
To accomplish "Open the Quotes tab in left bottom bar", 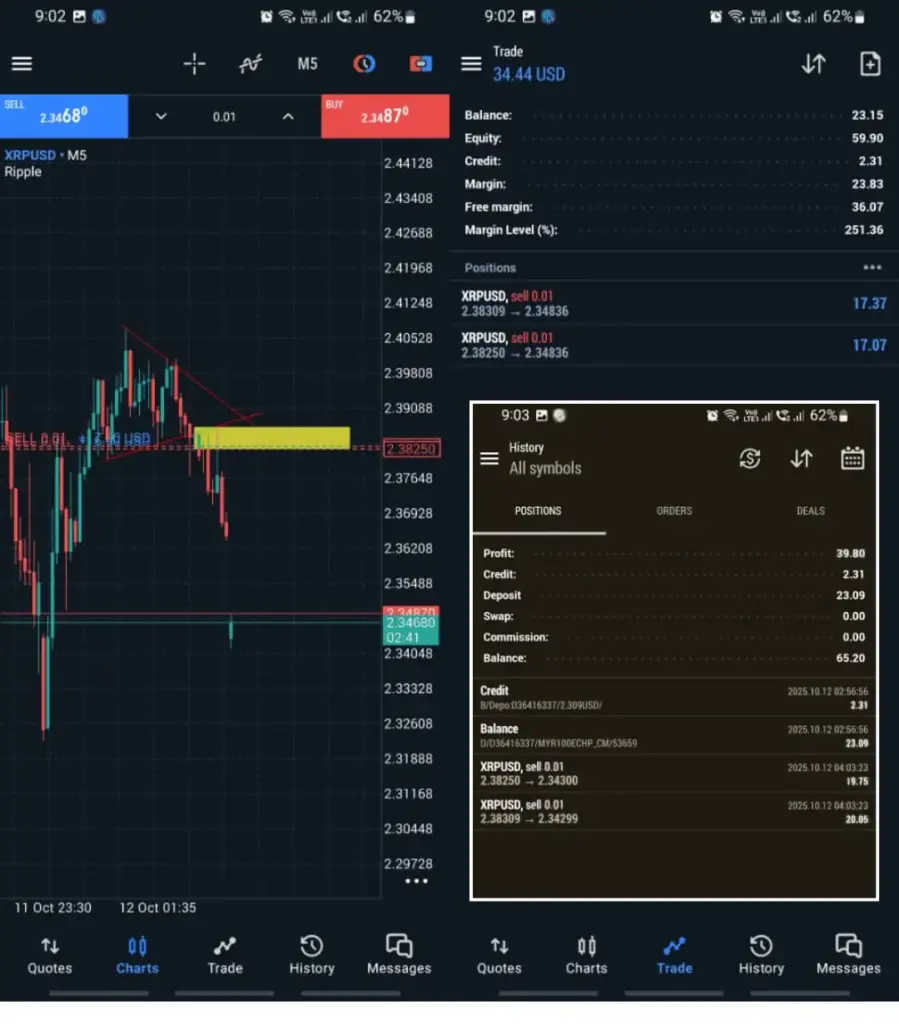I will coord(50,955).
